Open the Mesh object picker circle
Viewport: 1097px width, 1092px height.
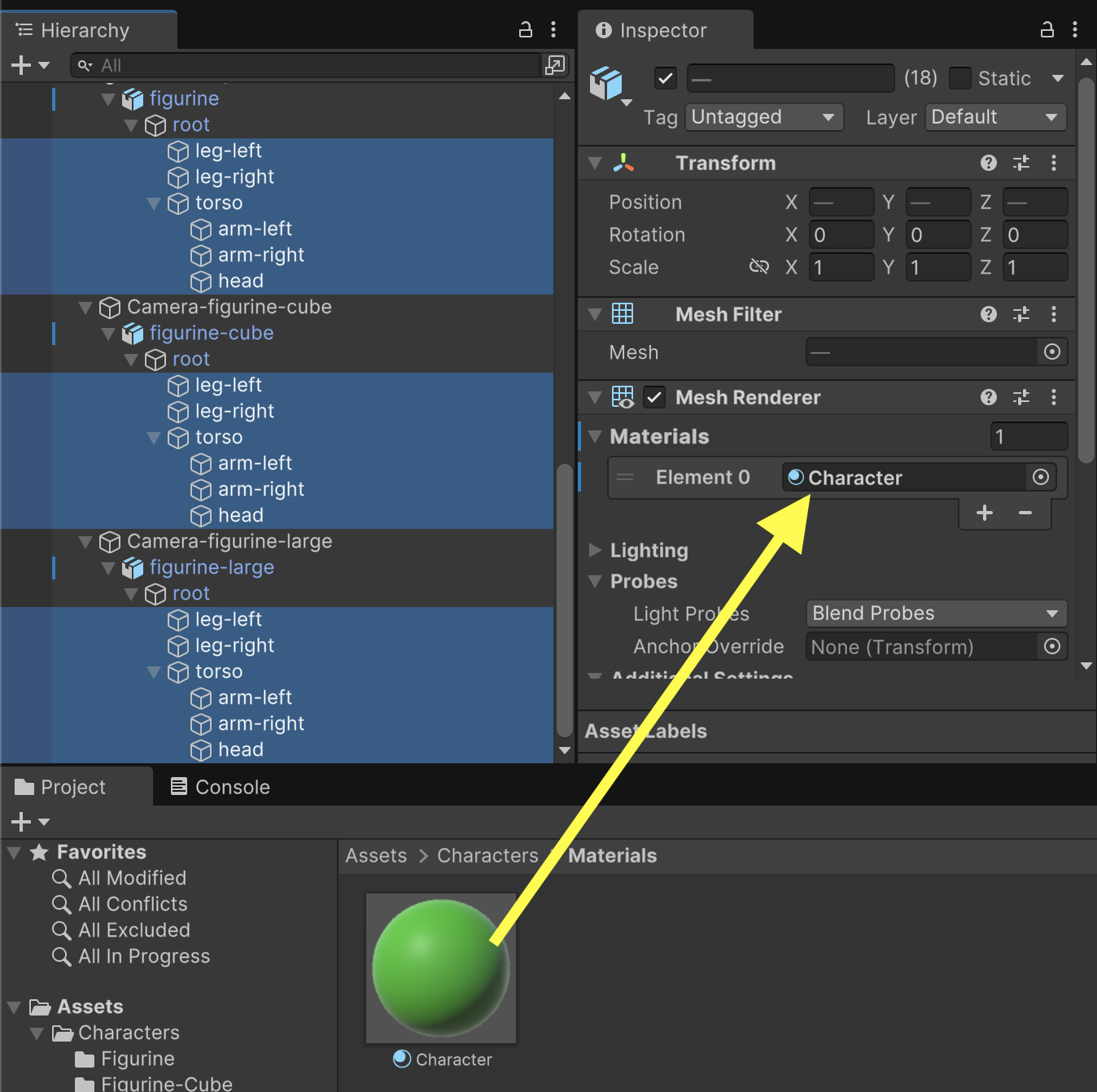tap(1051, 352)
